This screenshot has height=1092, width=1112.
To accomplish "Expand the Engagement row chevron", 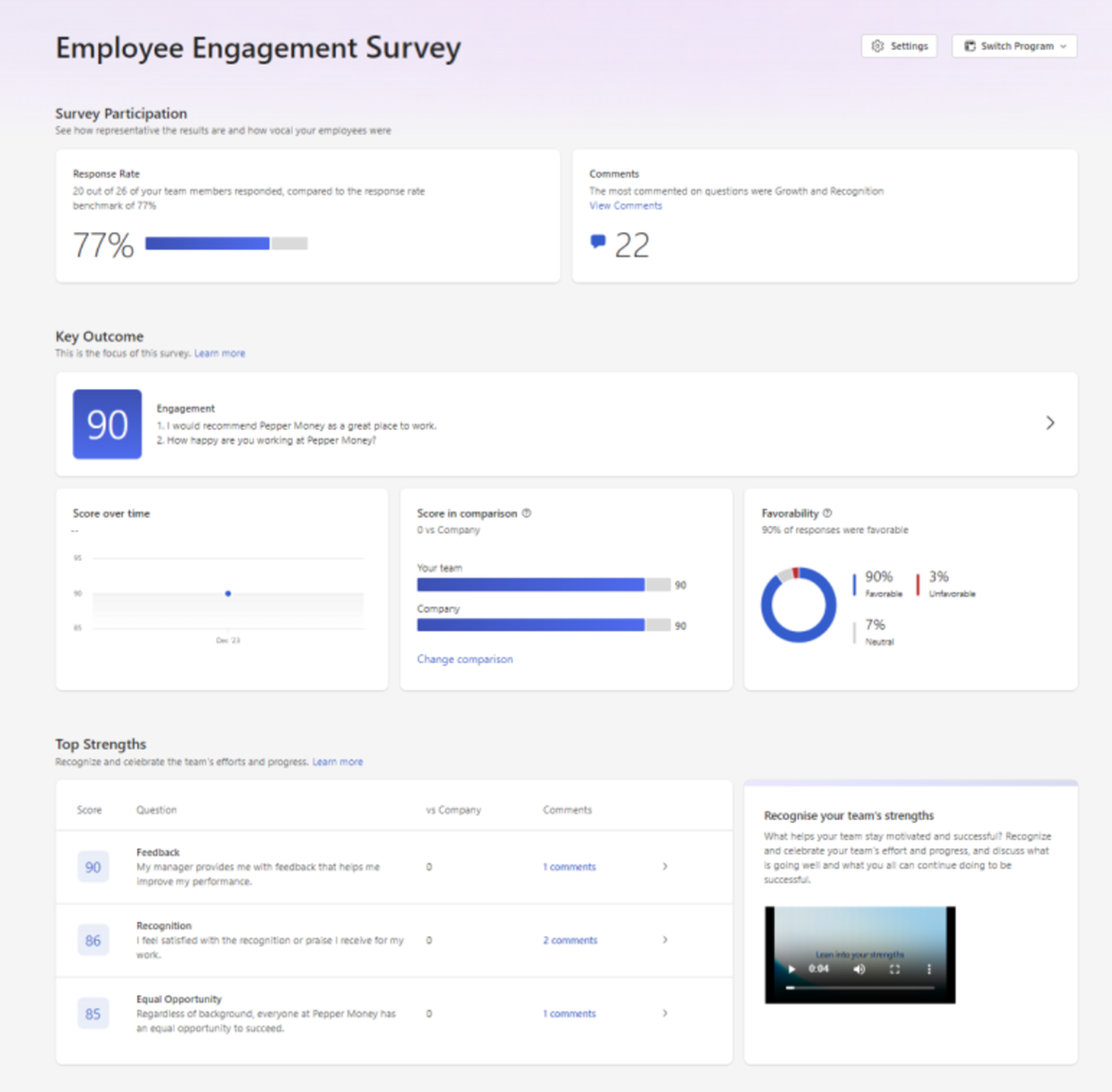I will [x=1050, y=423].
